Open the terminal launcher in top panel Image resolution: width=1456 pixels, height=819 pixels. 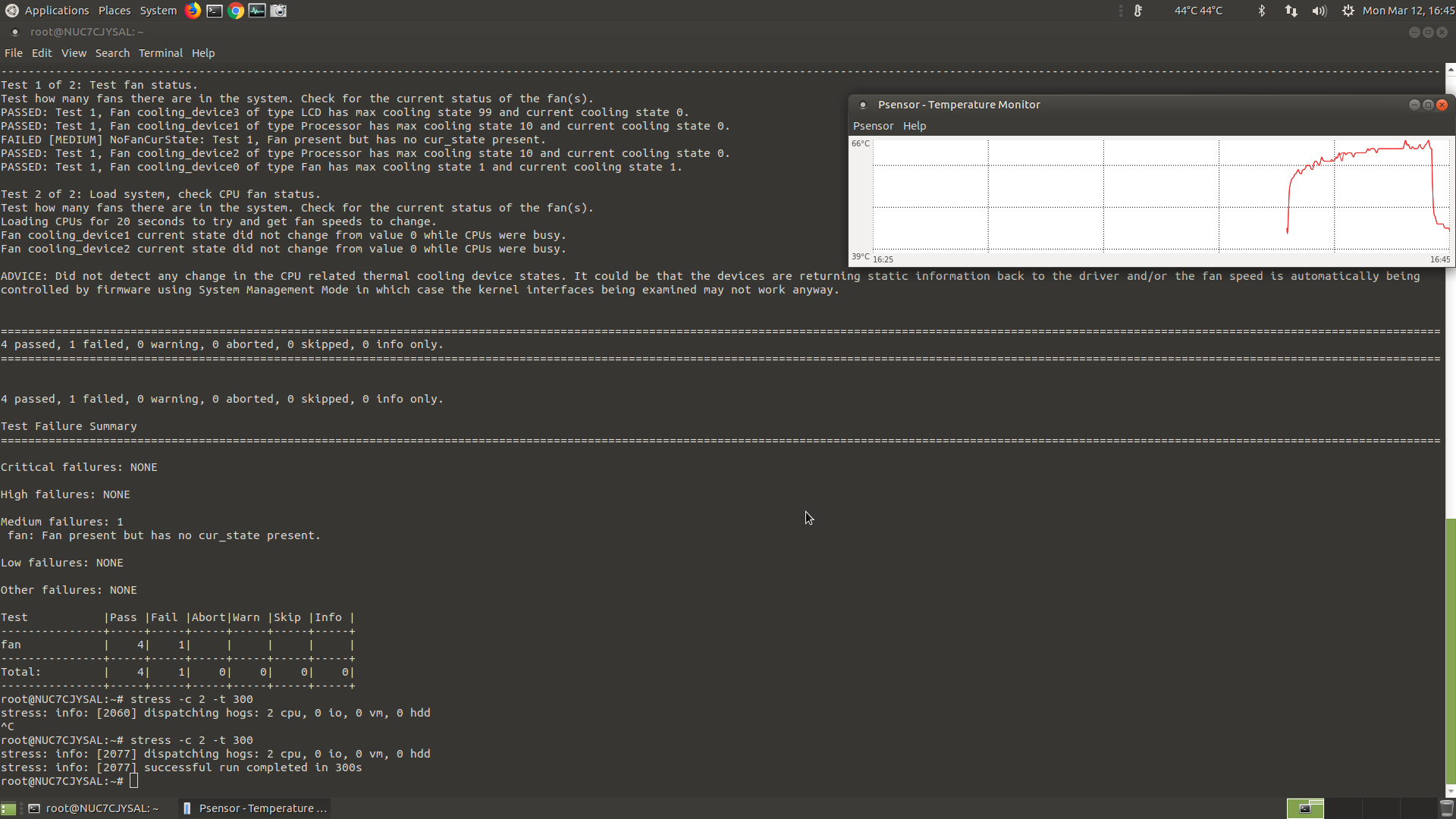pos(215,11)
